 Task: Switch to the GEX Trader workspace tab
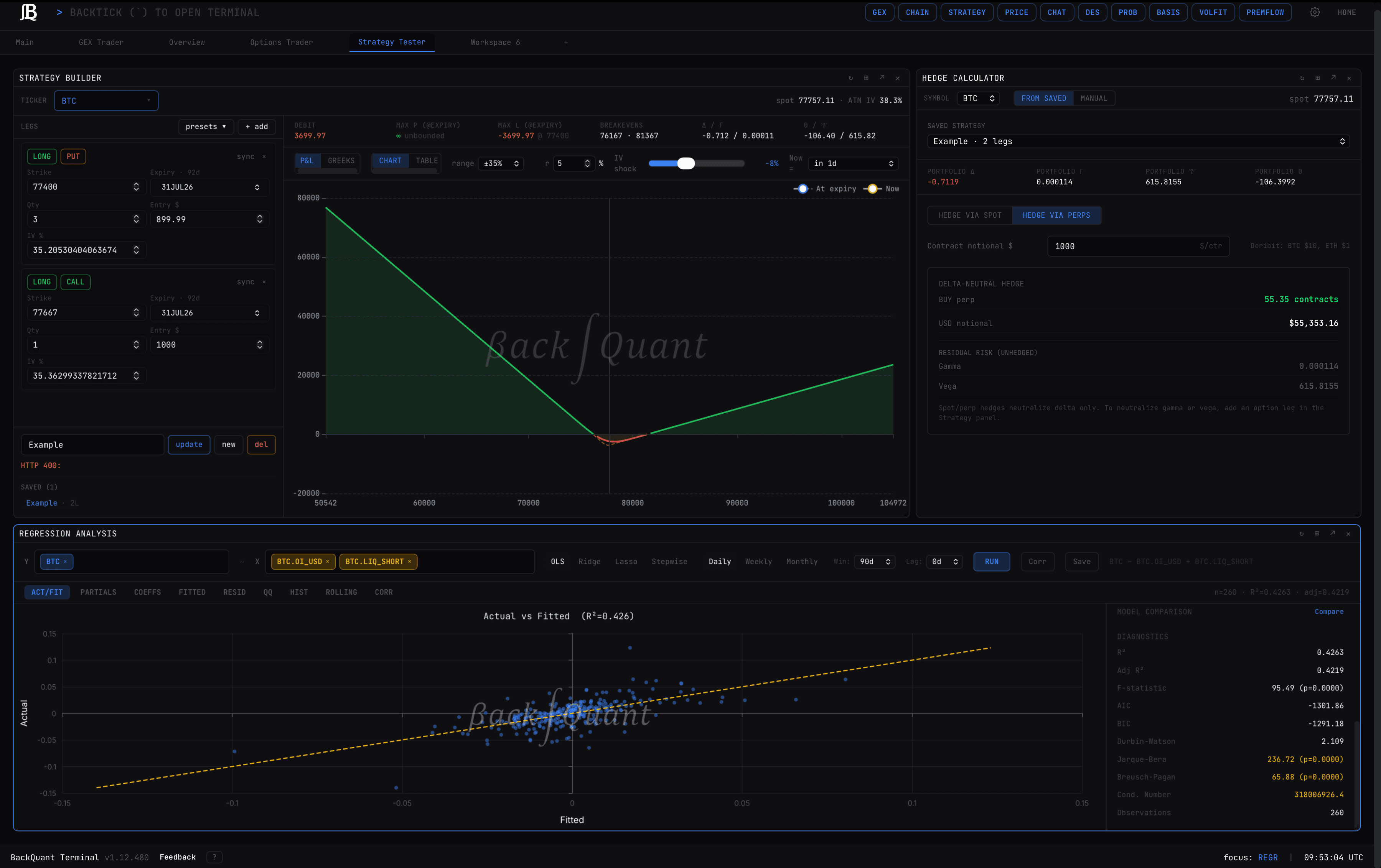point(101,43)
